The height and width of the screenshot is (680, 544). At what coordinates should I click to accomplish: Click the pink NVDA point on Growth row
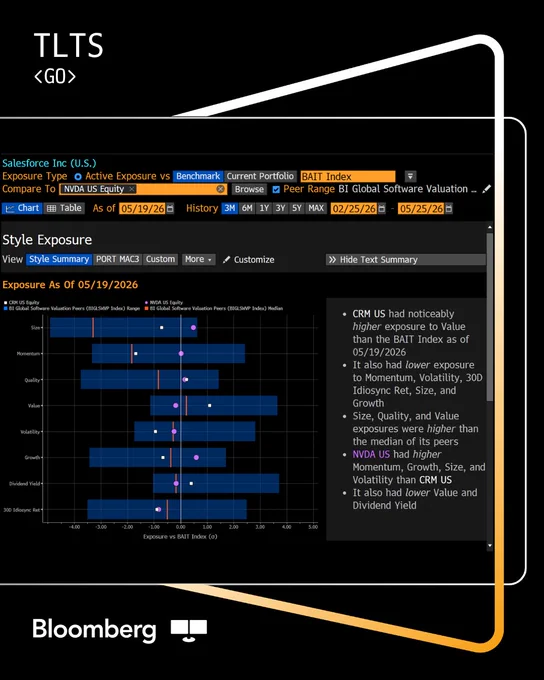(196, 458)
